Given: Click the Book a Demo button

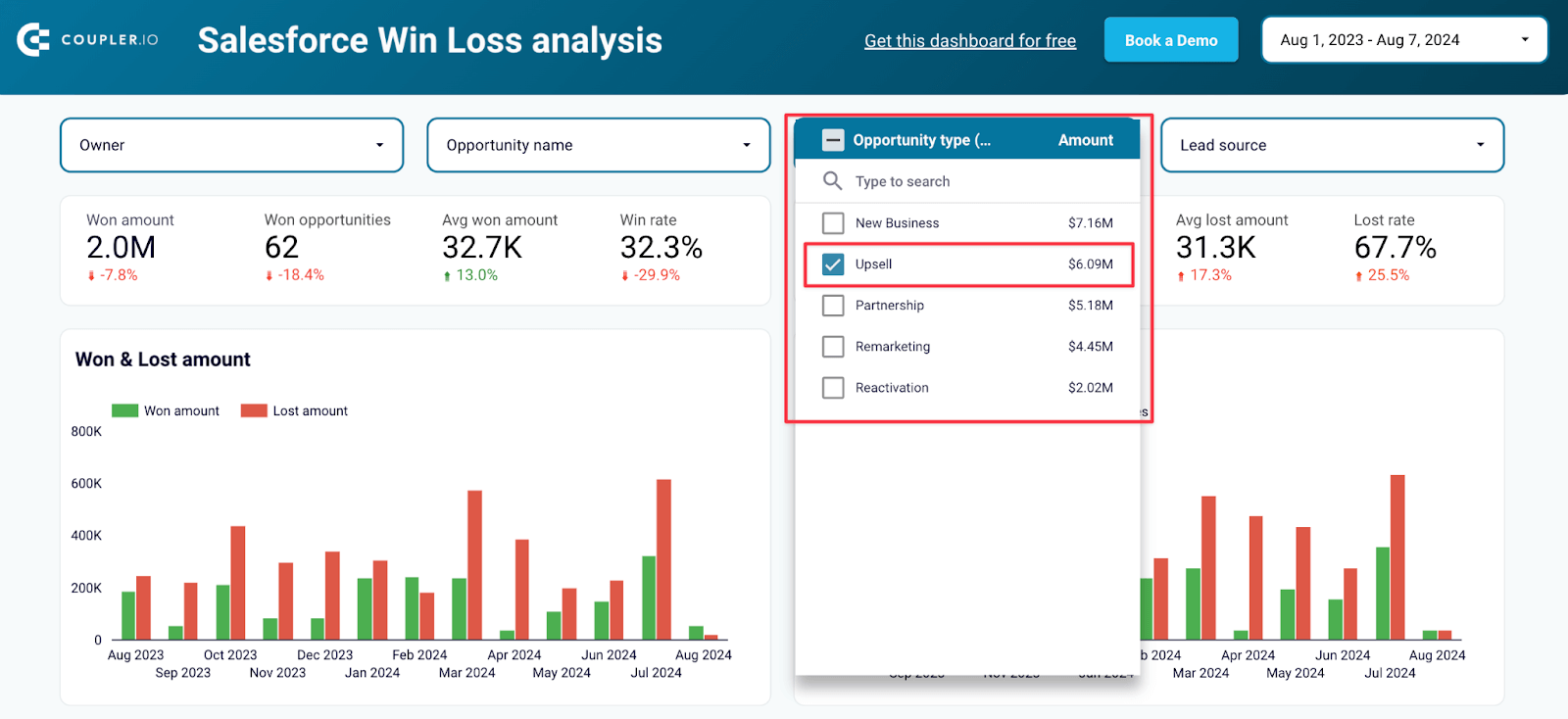Looking at the screenshot, I should [1171, 40].
